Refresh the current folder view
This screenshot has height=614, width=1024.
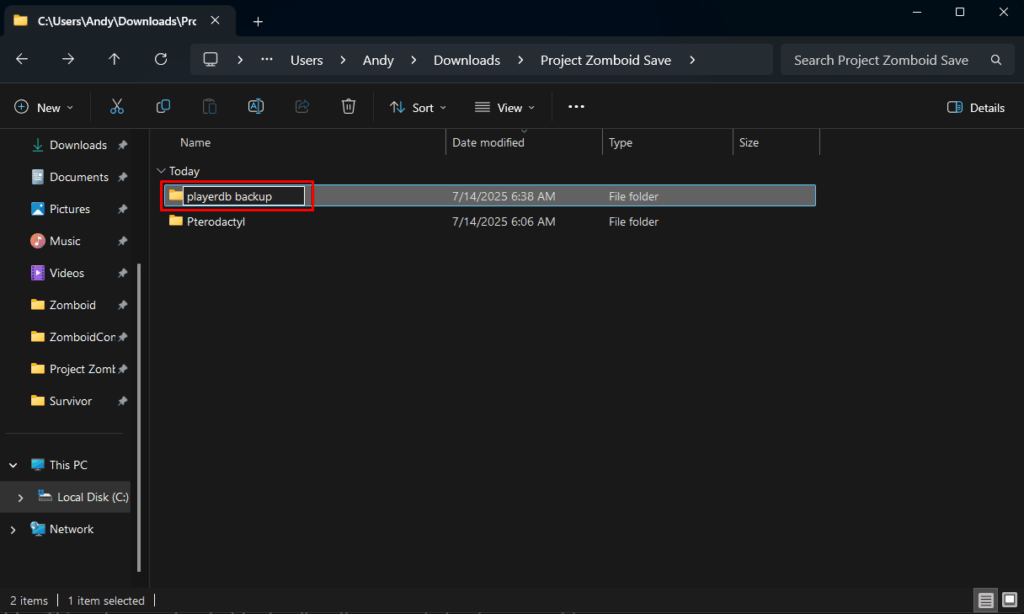tap(161, 59)
